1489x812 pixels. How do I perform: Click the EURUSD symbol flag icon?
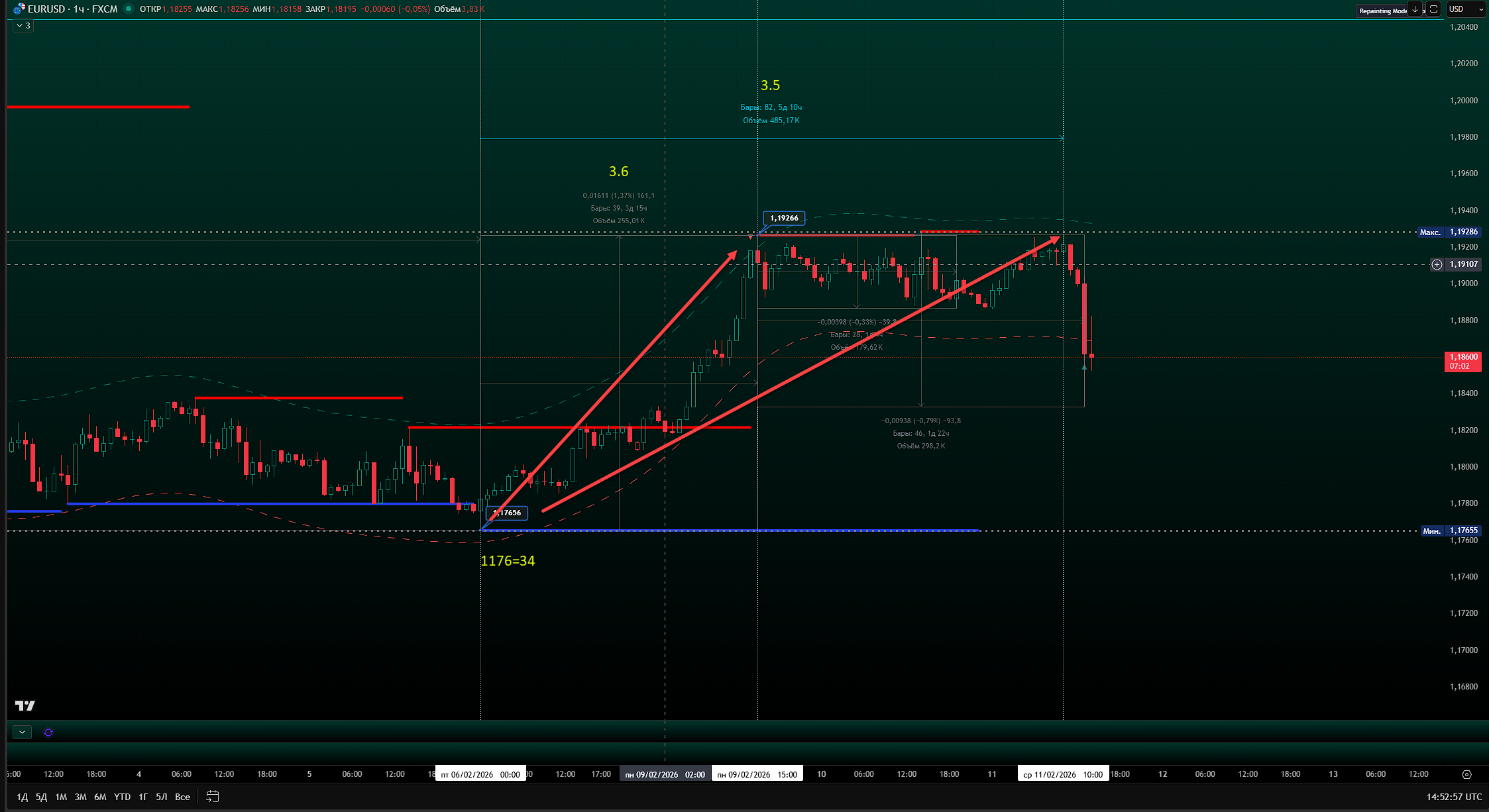tap(19, 9)
